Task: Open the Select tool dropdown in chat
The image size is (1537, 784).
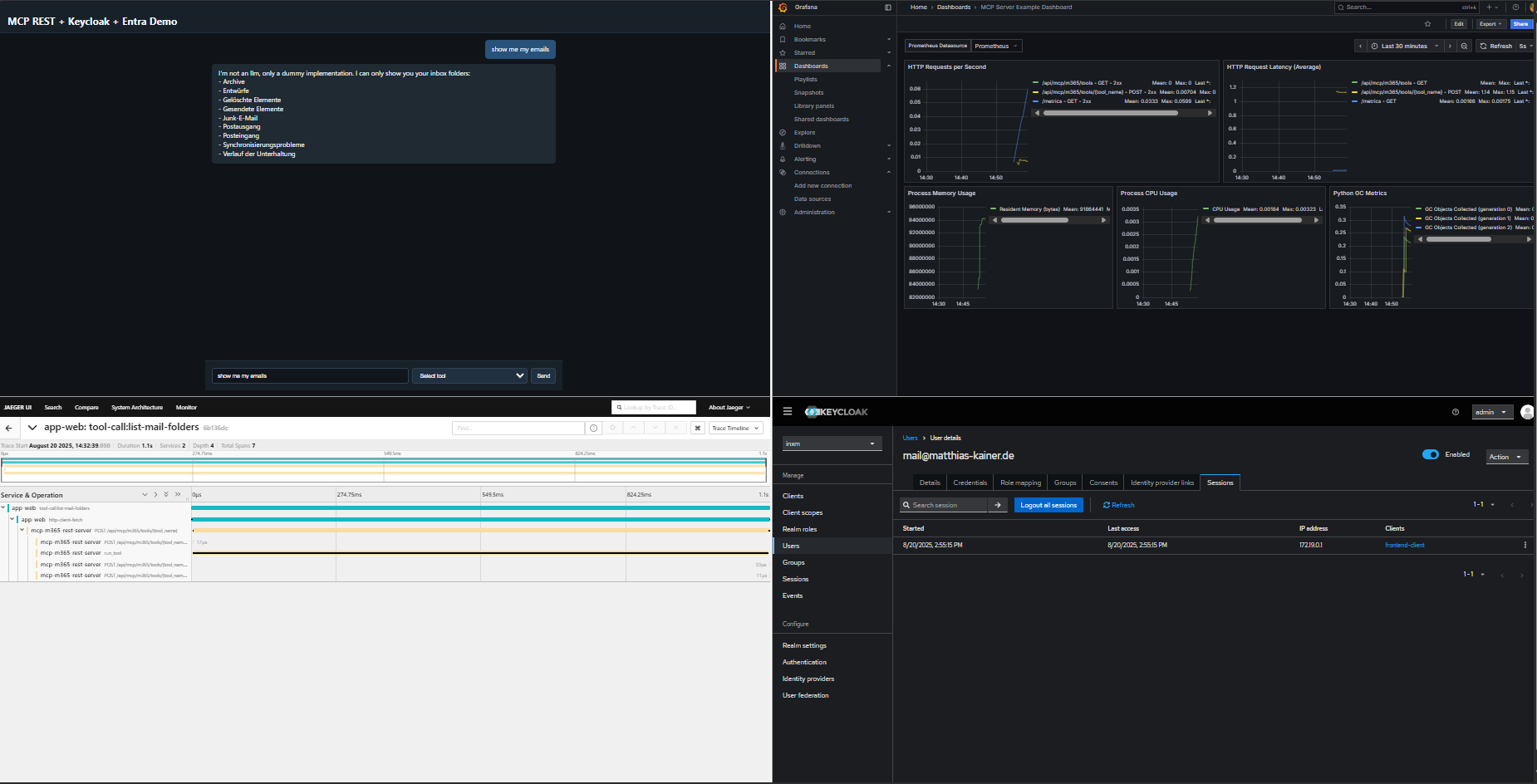Action: pyautogui.click(x=471, y=376)
